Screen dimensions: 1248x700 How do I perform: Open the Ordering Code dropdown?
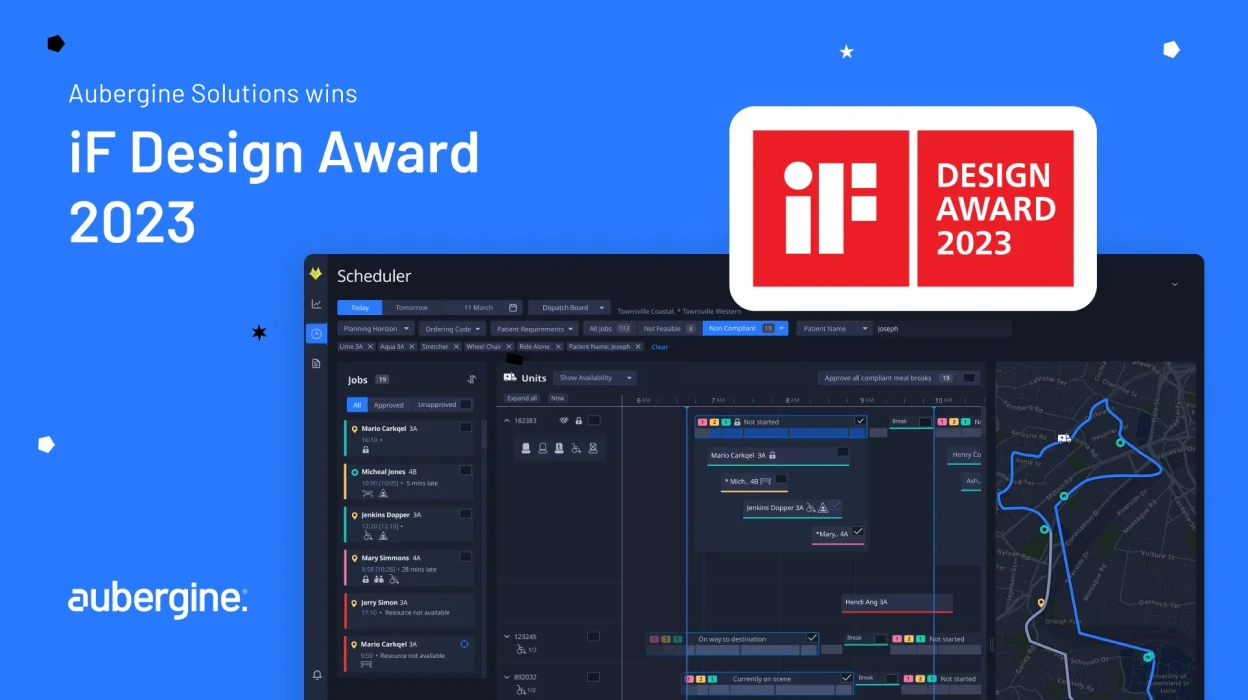click(452, 328)
